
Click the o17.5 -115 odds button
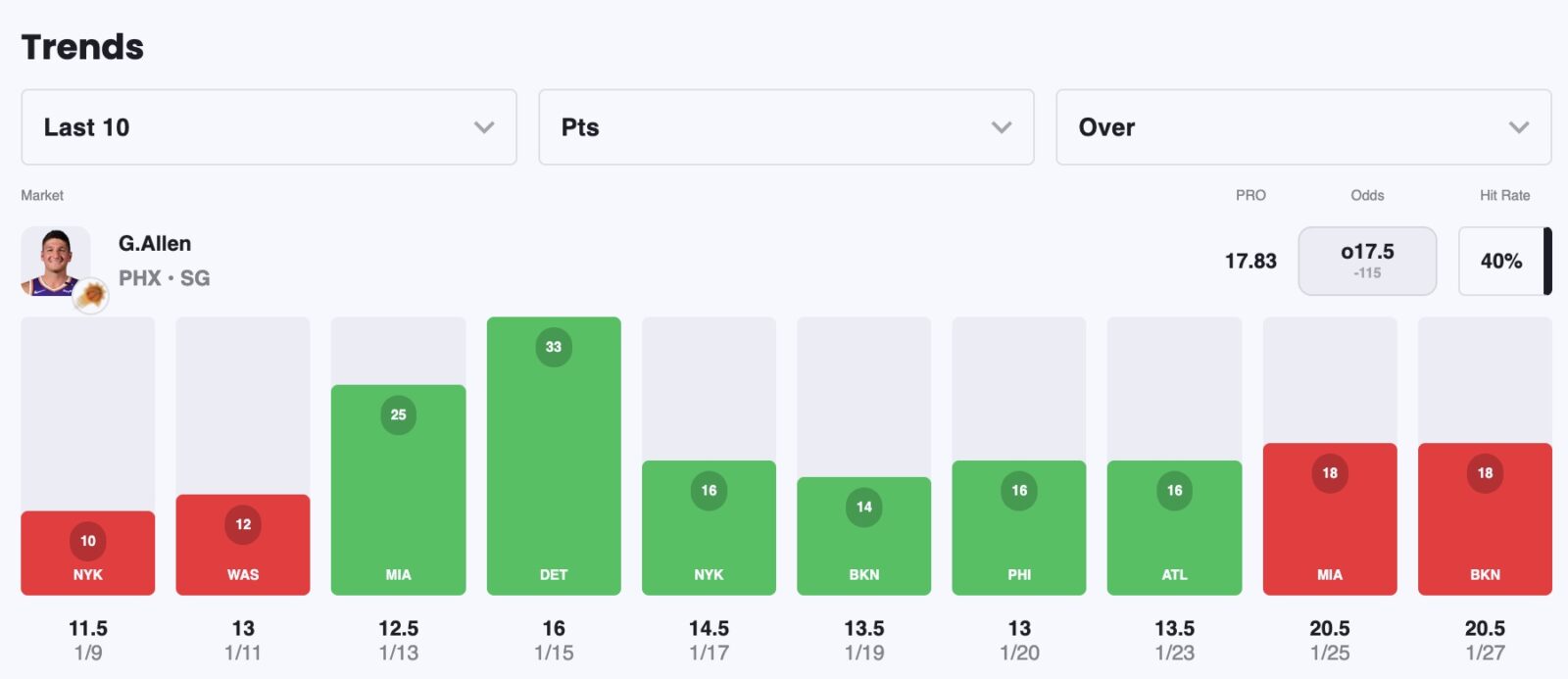click(x=1367, y=261)
